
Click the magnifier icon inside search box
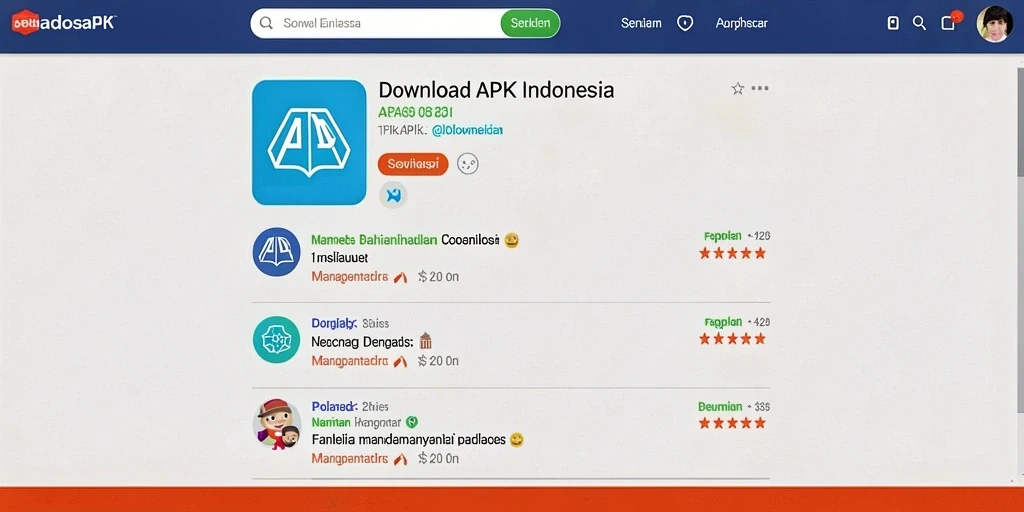tap(266, 24)
